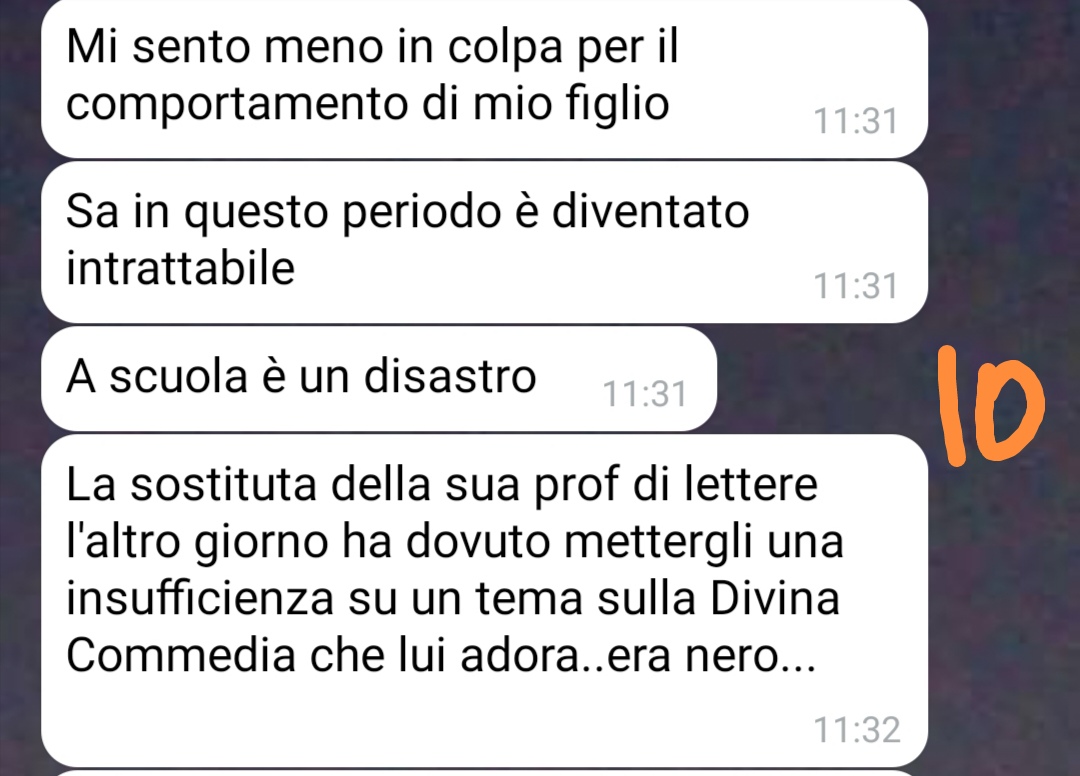Click the word "Divina" in the long message
Screen dimensions: 1080x776
pos(775,597)
